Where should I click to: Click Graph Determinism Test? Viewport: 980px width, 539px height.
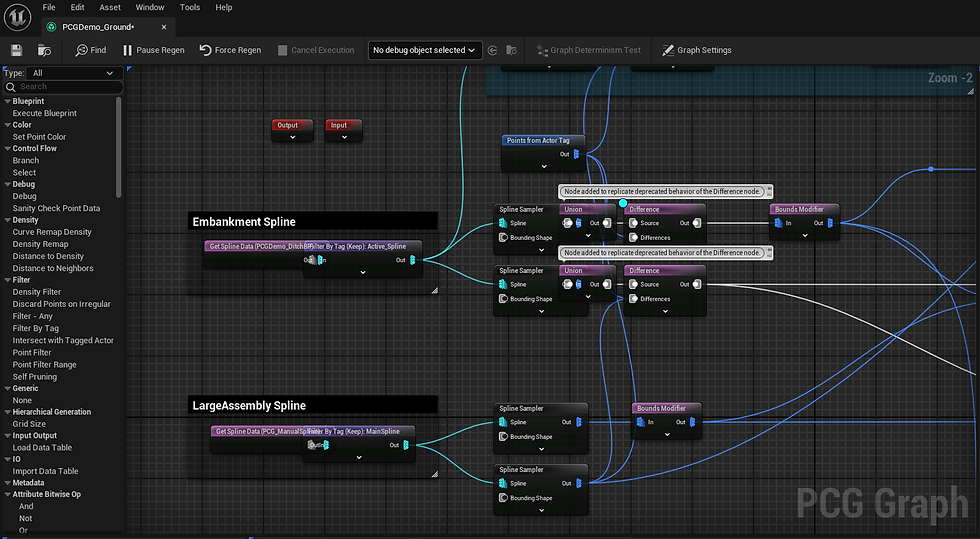coord(589,50)
